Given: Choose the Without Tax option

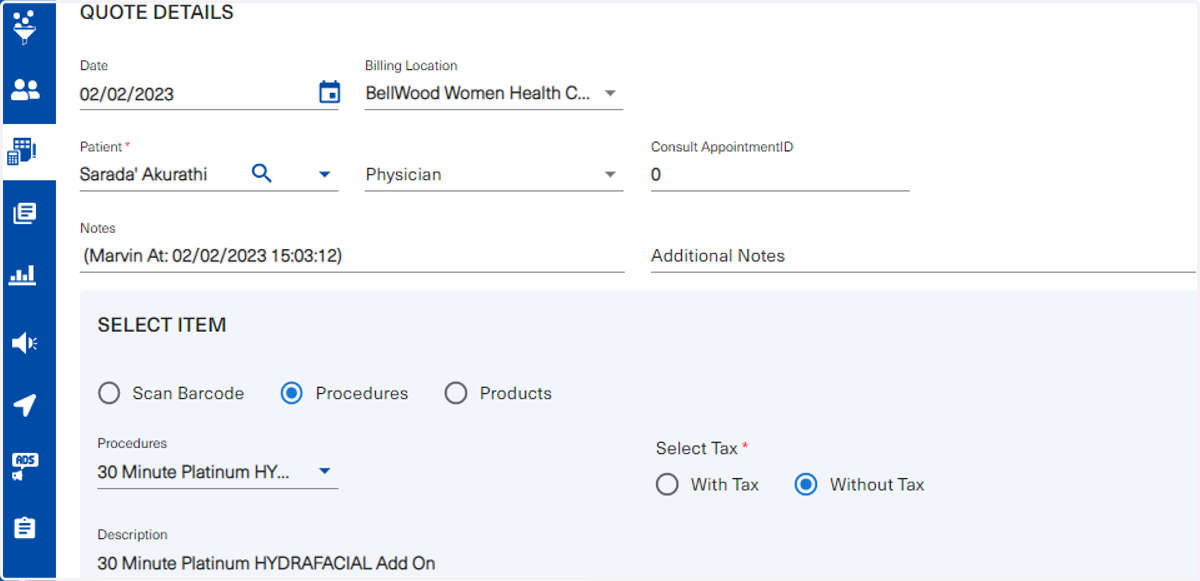Looking at the screenshot, I should click(x=806, y=485).
